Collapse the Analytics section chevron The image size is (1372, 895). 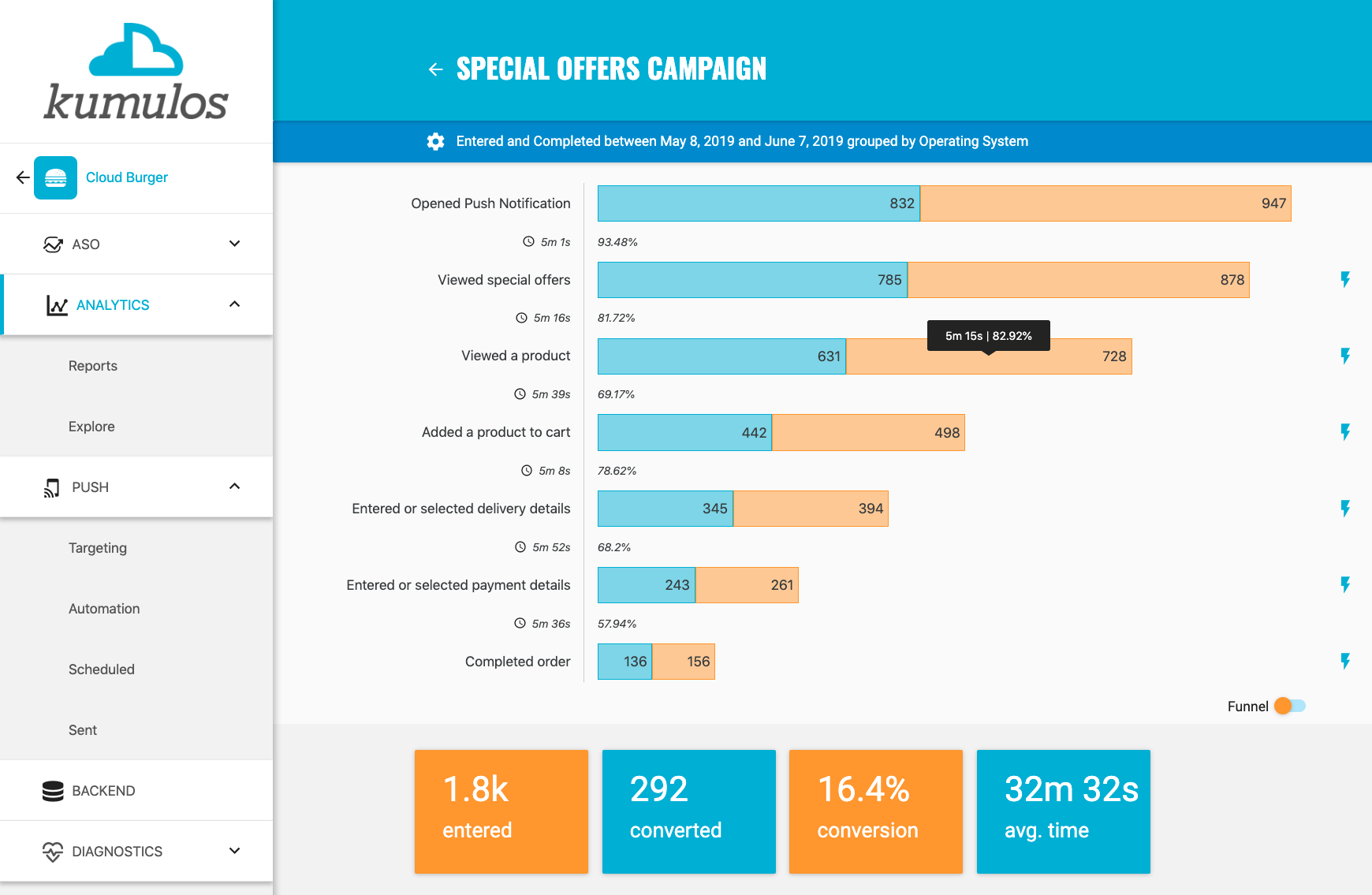tap(234, 304)
